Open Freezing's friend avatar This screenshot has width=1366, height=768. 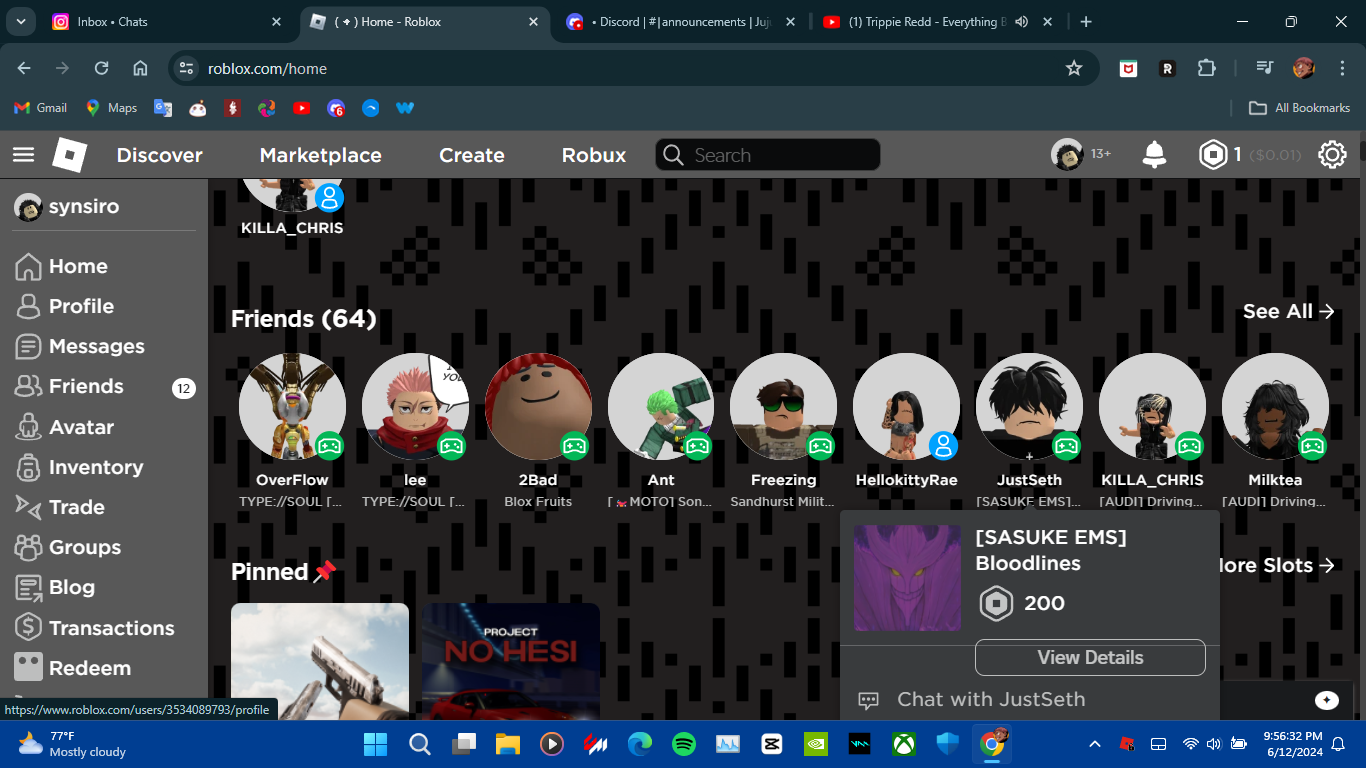[784, 406]
